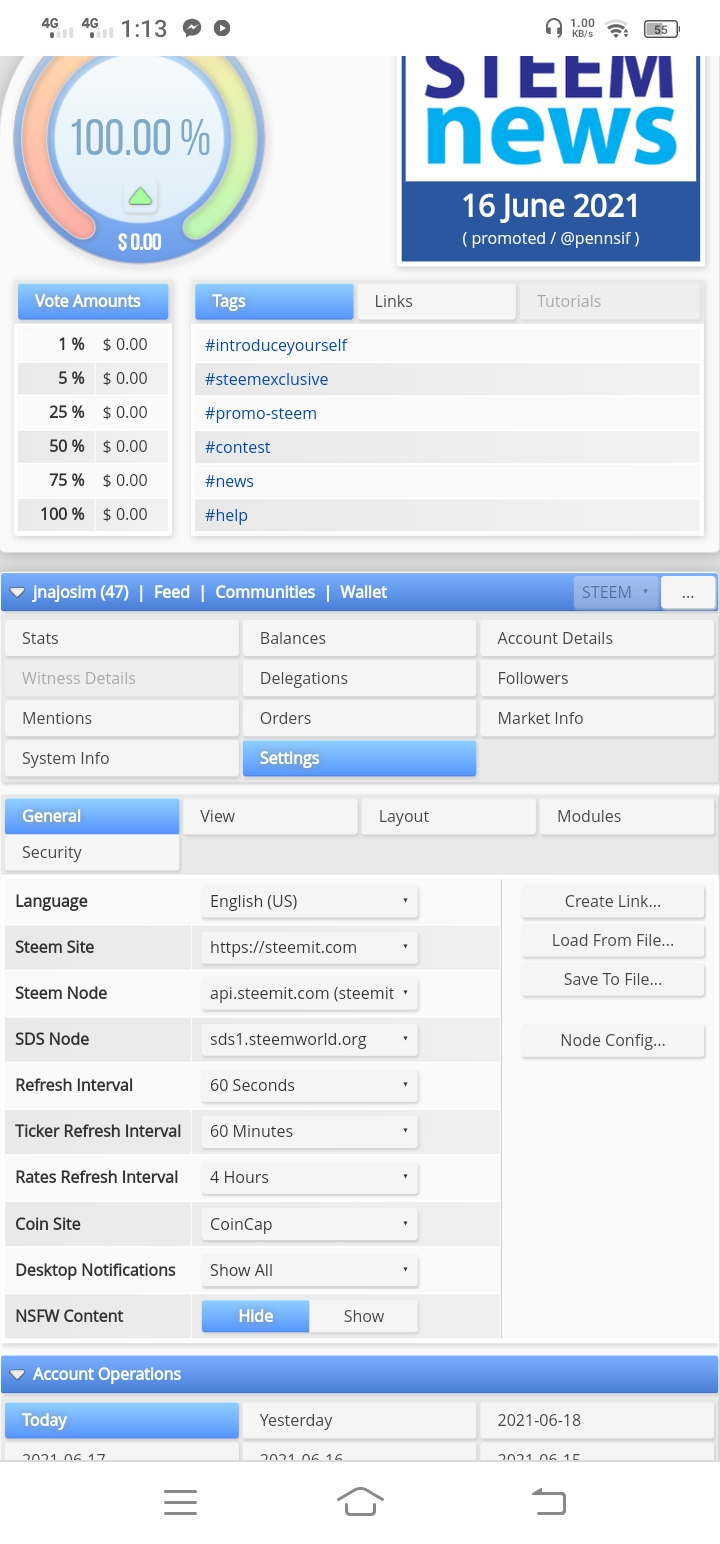Image resolution: width=720 pixels, height=1544 pixels.
Task: Open the #help tag link
Action: [226, 515]
